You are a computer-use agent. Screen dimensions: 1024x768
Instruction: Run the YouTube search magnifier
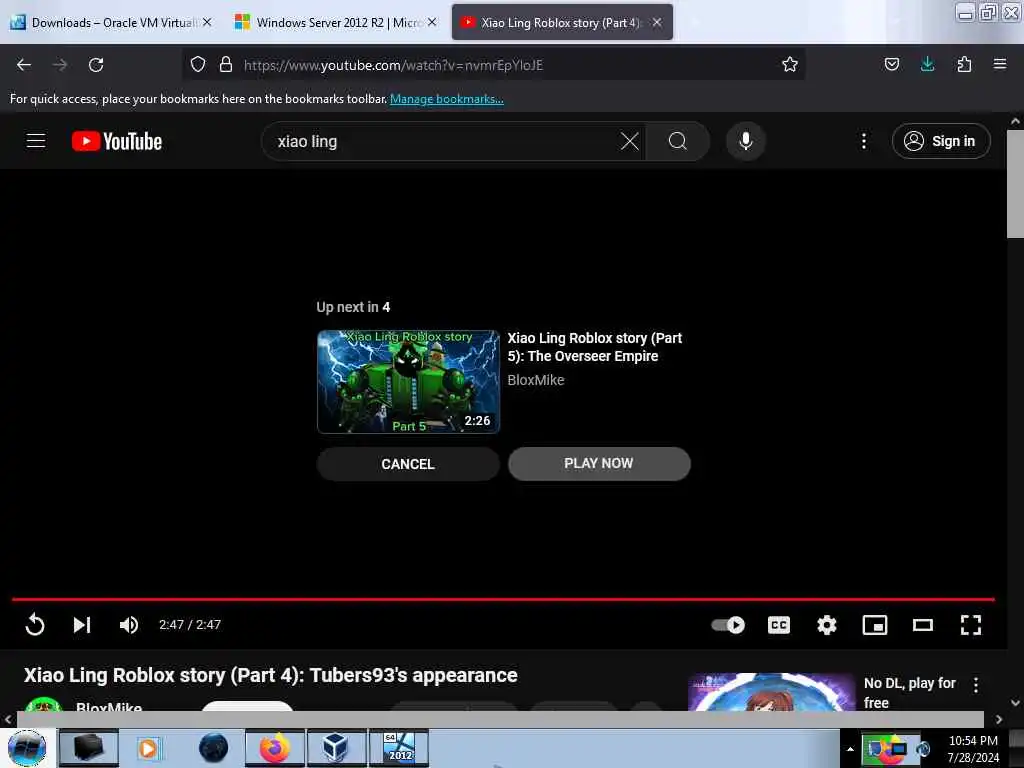tap(678, 141)
